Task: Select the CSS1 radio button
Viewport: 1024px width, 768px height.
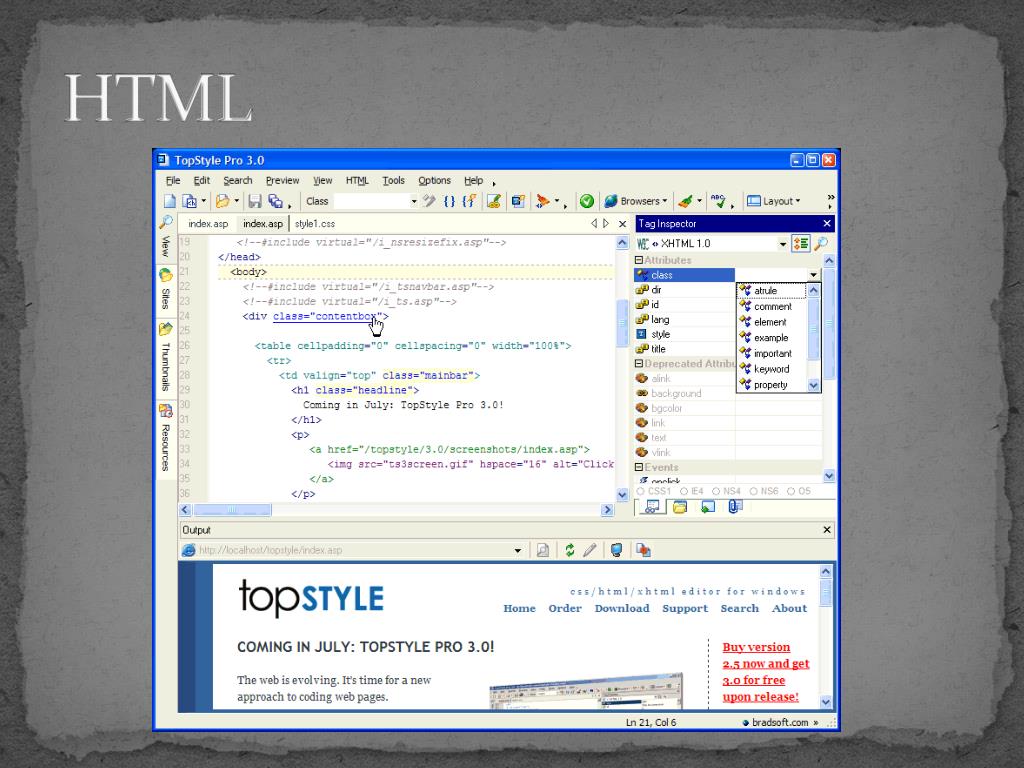Action: pyautogui.click(x=641, y=491)
